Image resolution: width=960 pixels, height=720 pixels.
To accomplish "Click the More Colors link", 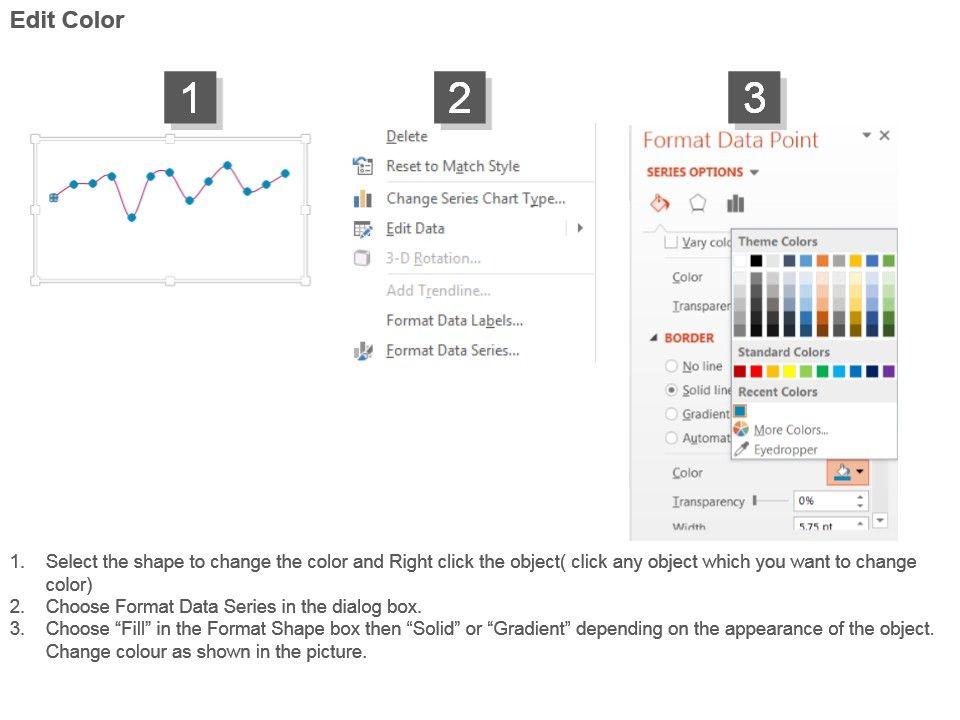I will [x=790, y=430].
